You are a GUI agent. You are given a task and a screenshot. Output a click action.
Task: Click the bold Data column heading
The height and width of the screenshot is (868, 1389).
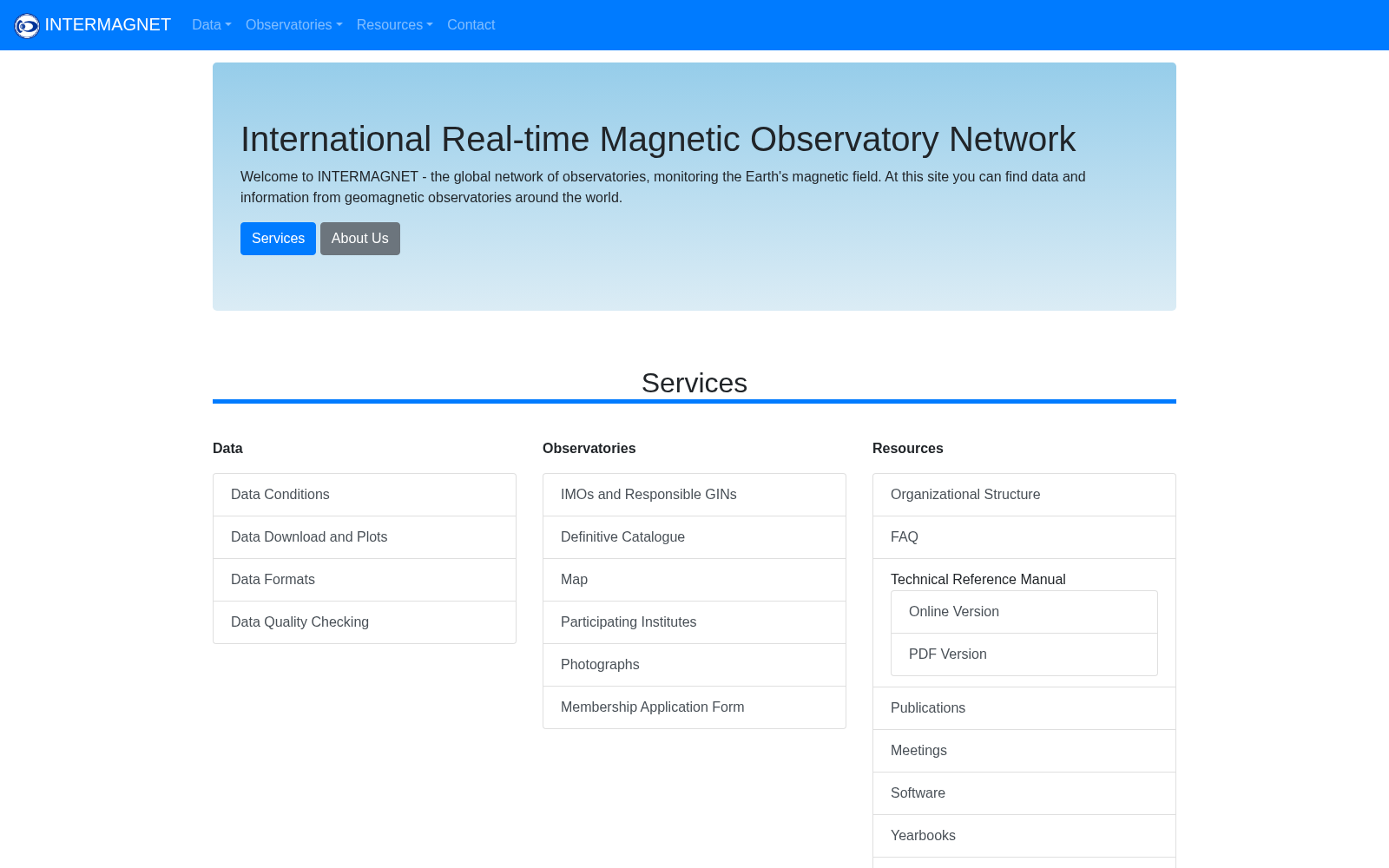click(227, 449)
